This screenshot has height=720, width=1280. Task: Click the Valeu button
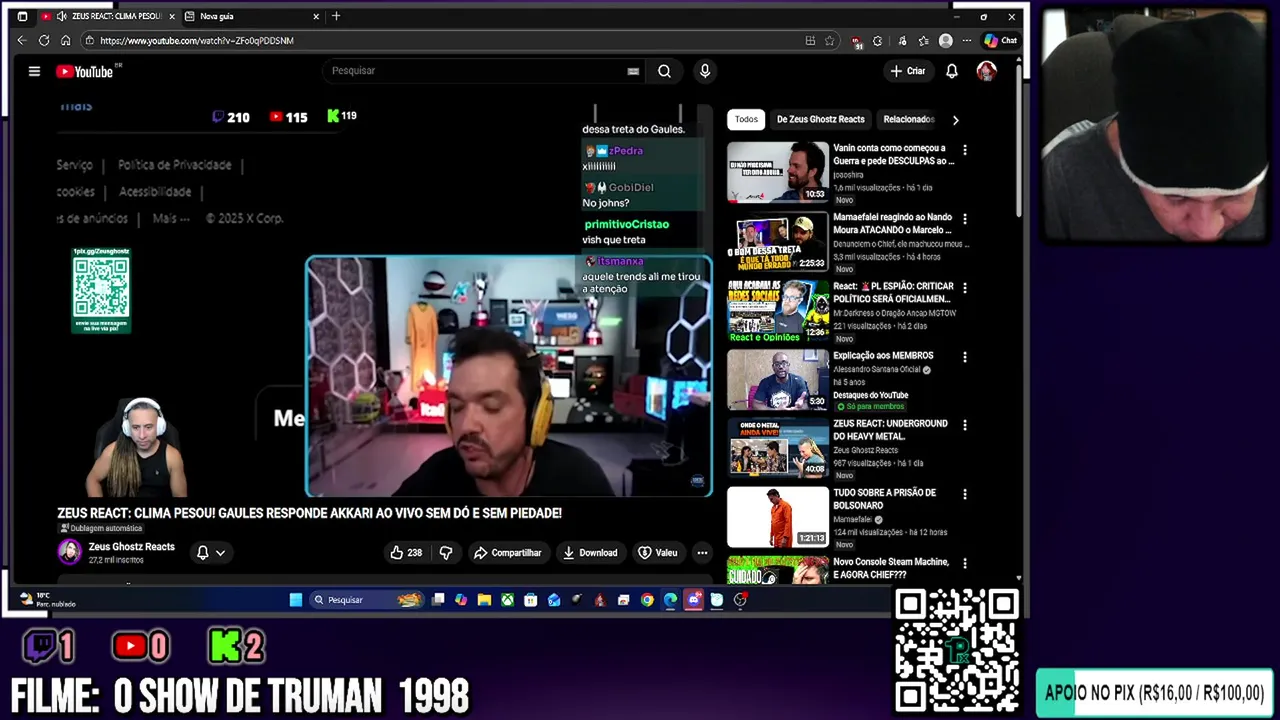point(658,552)
